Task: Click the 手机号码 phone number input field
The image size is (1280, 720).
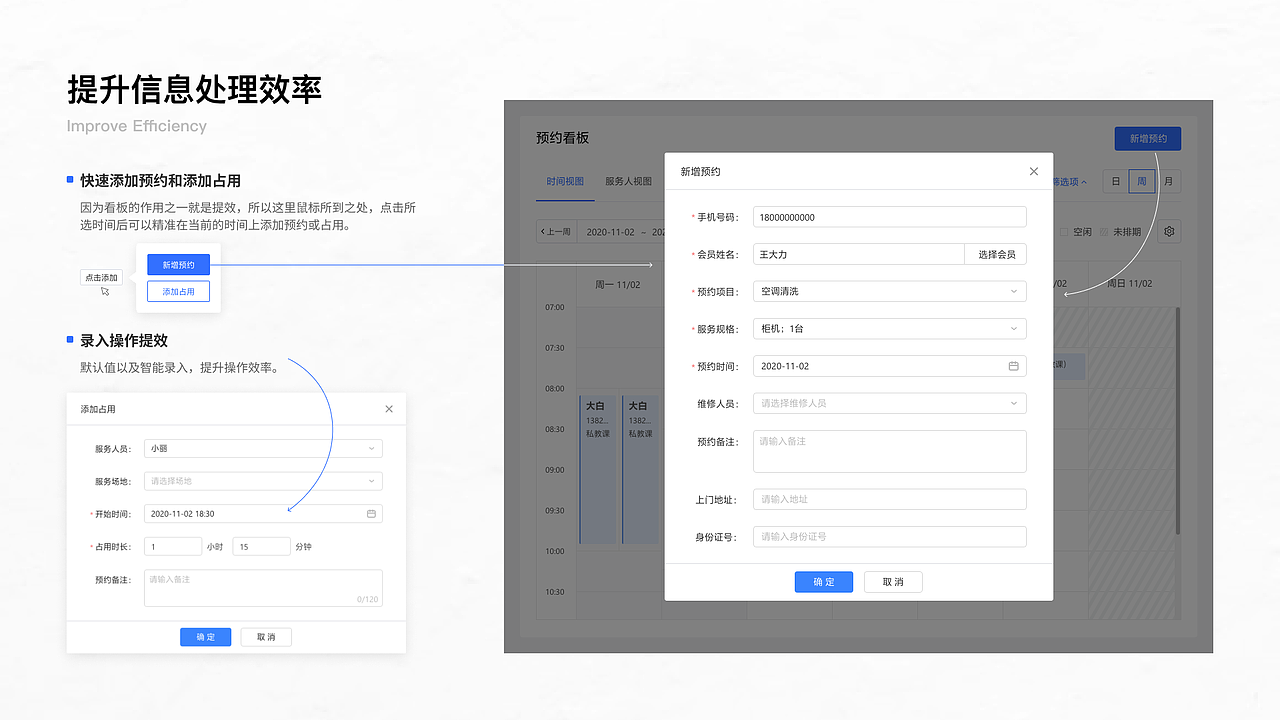Action: coord(889,216)
